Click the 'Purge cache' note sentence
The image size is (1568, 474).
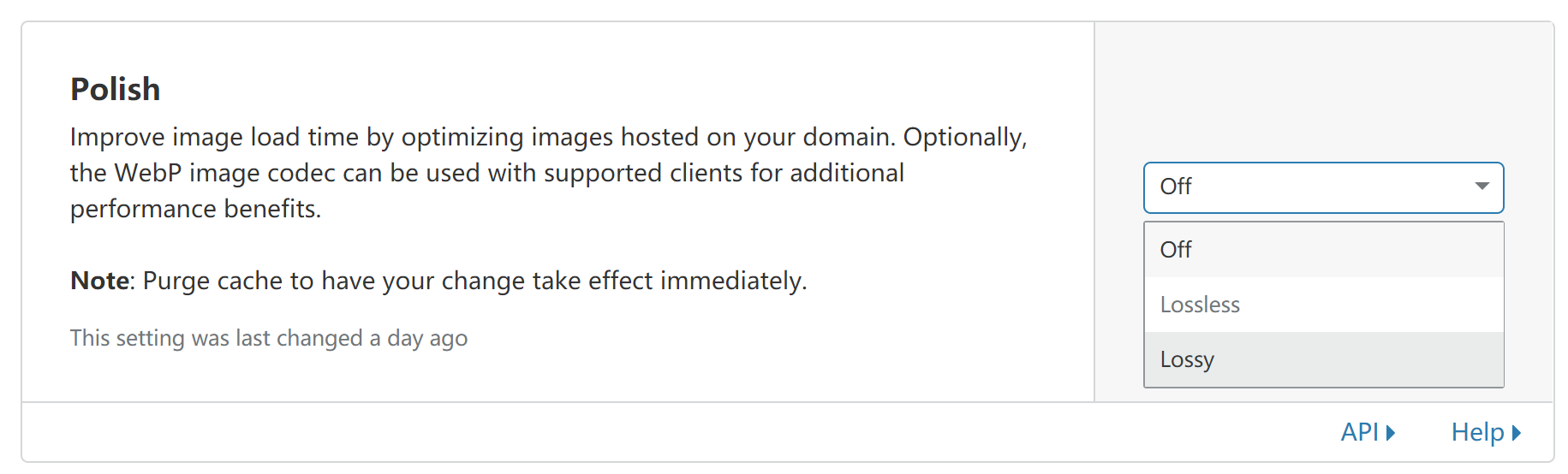438,281
